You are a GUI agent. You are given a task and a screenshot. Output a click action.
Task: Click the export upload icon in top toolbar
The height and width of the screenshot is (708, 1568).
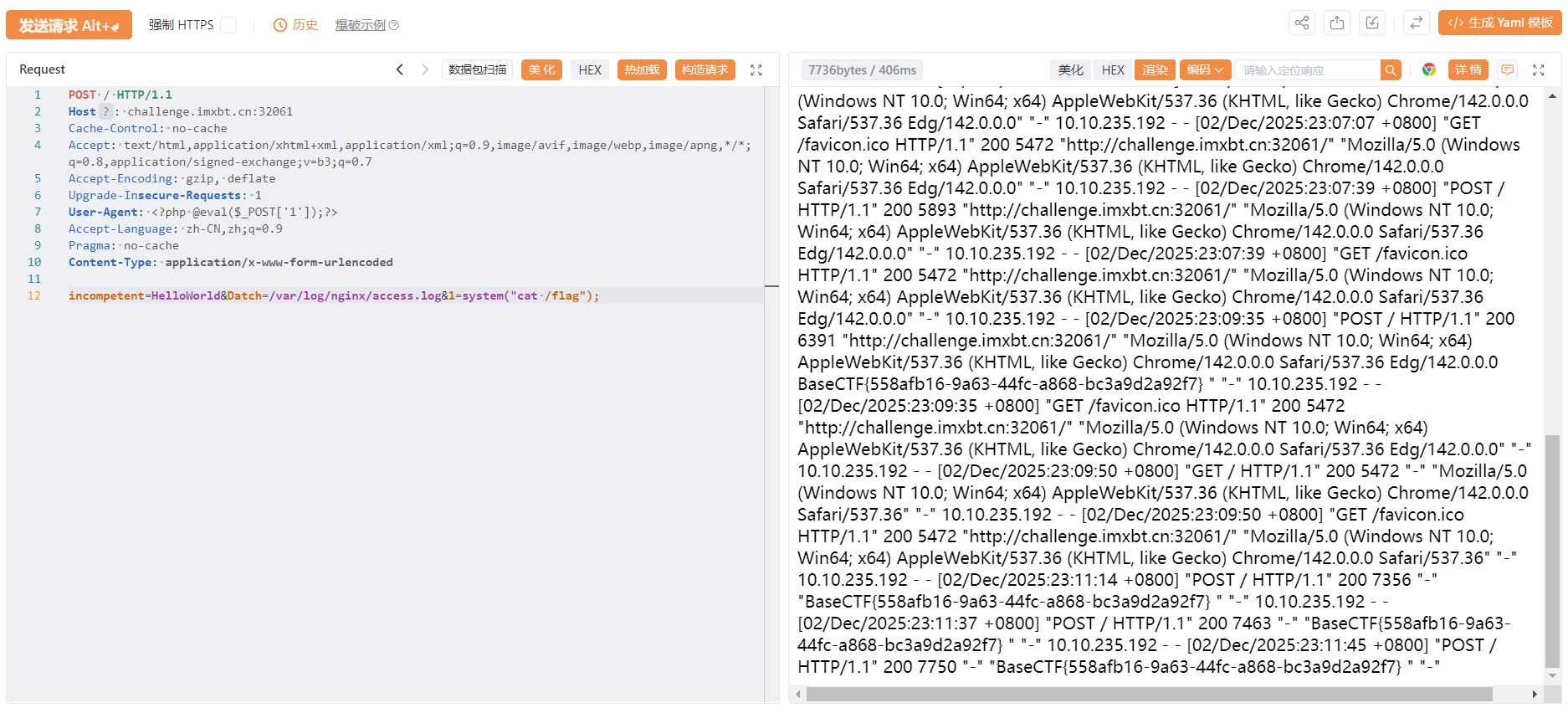click(x=1337, y=23)
